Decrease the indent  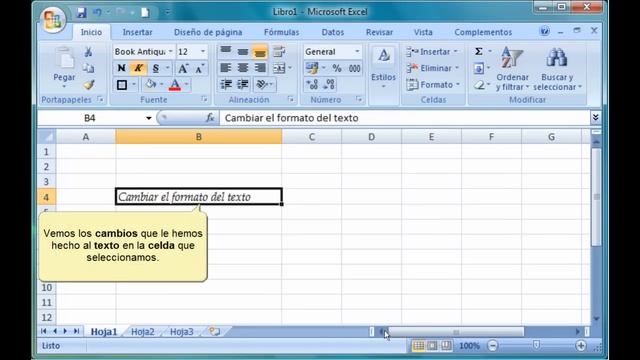pyautogui.click(x=226, y=84)
